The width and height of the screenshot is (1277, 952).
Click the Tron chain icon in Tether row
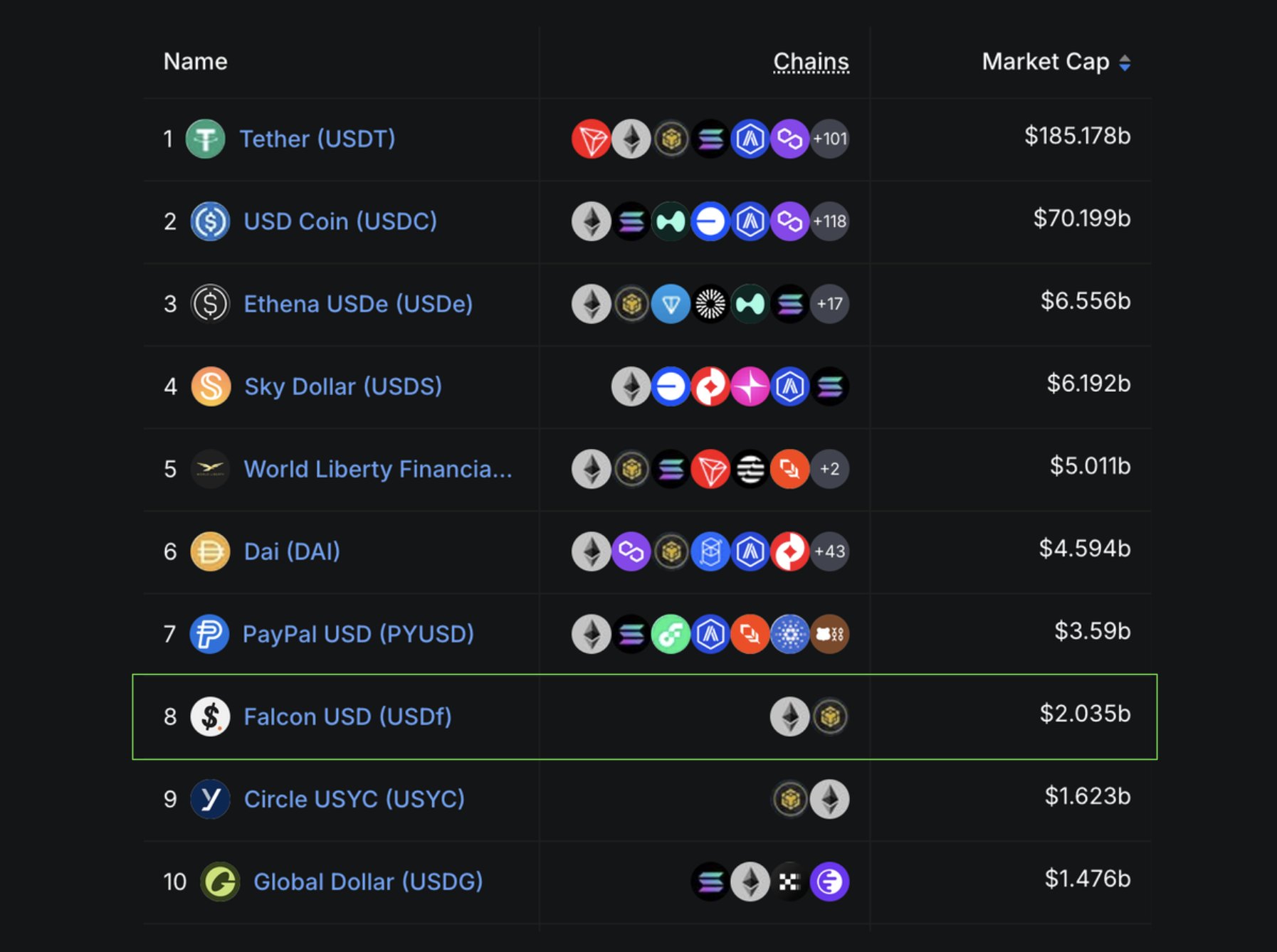(591, 139)
